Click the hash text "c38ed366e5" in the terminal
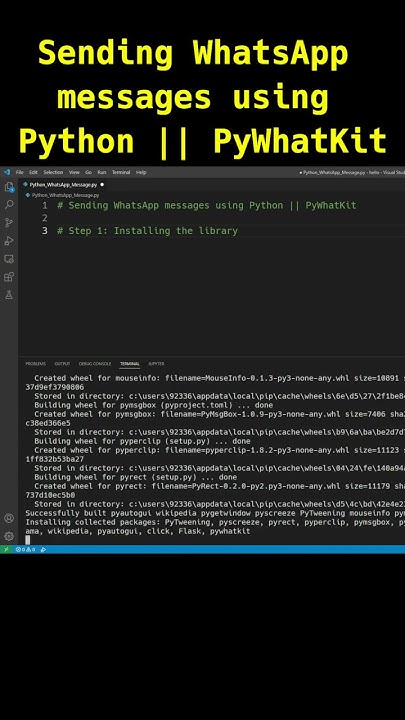The width and height of the screenshot is (405, 720). pyautogui.click(x=48, y=423)
